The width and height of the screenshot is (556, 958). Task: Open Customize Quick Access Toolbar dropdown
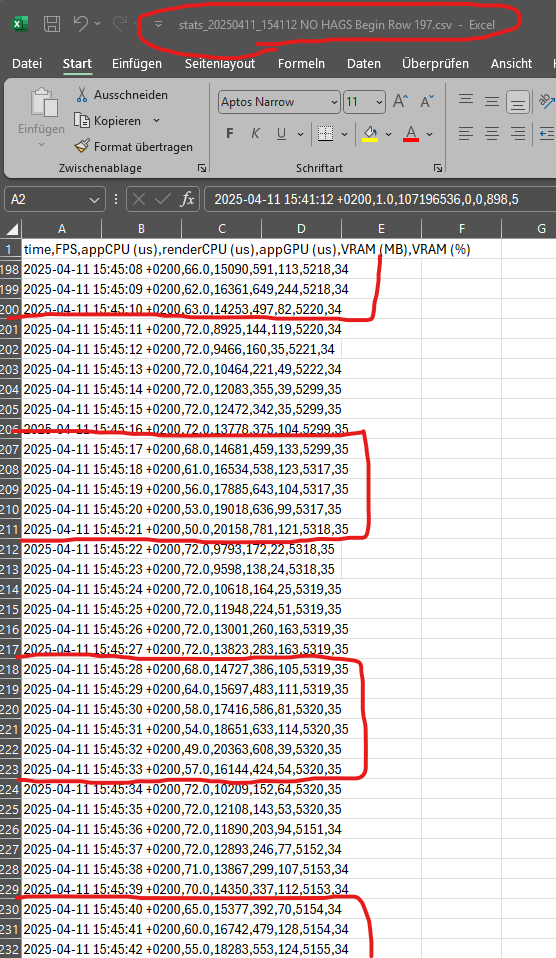point(158,24)
